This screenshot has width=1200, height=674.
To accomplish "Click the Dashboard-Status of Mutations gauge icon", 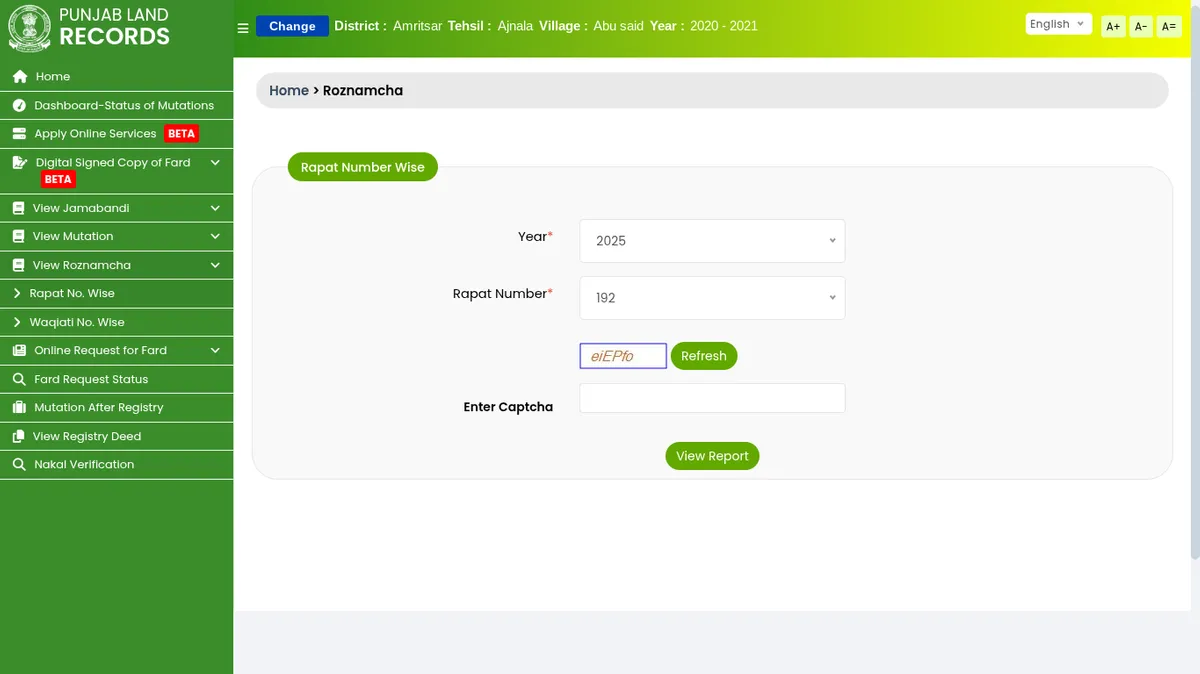I will pyautogui.click(x=19, y=106).
